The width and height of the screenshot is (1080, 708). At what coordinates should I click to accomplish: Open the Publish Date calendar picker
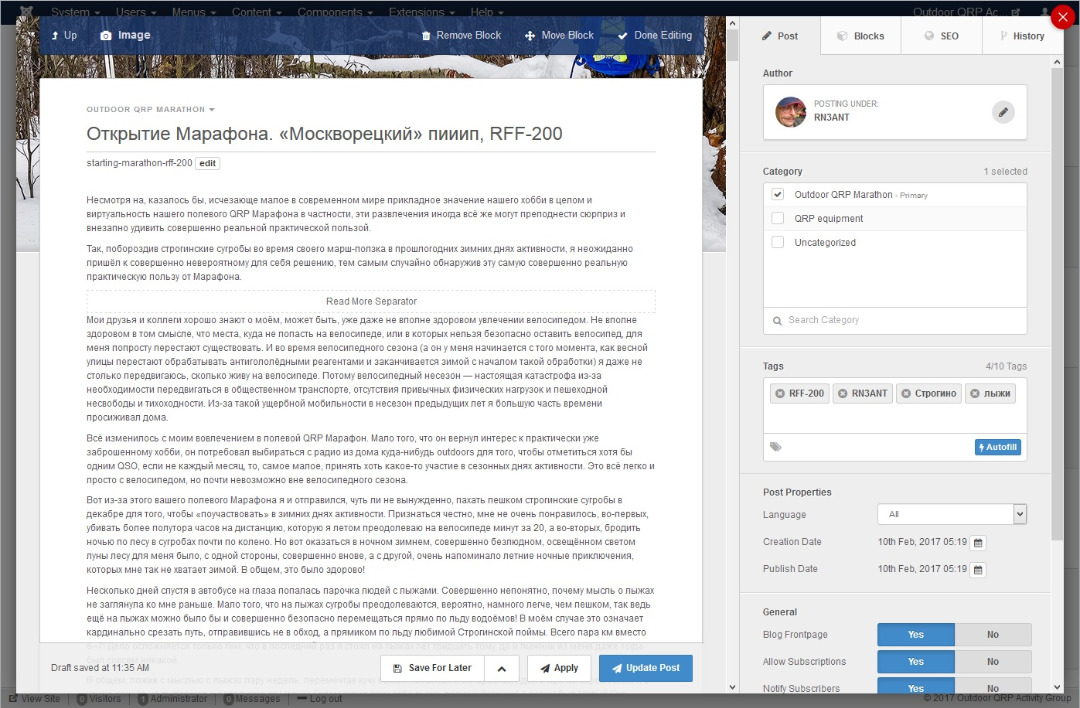point(977,570)
